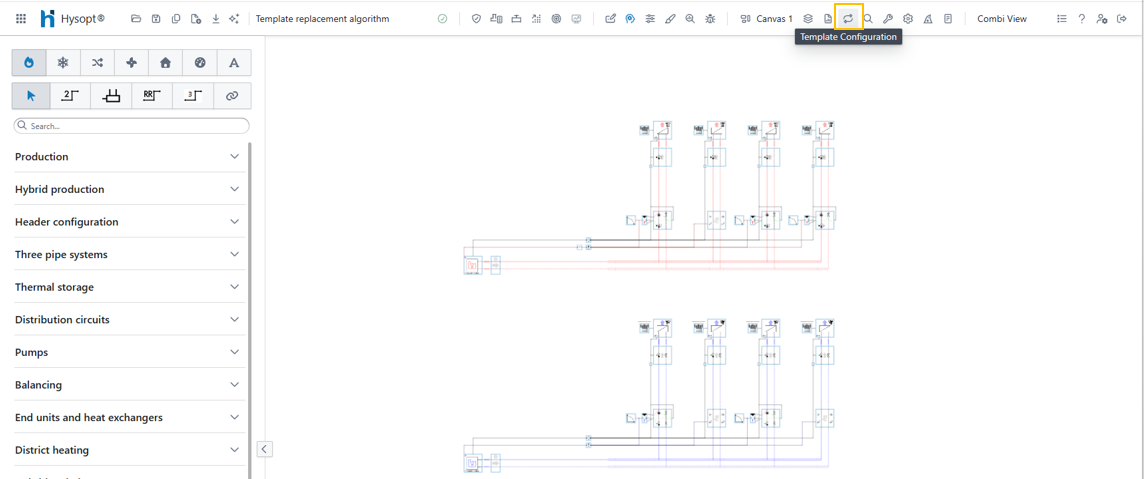Click the wrench tool icon
Screen dimensions: 1144x479
pos(888,19)
